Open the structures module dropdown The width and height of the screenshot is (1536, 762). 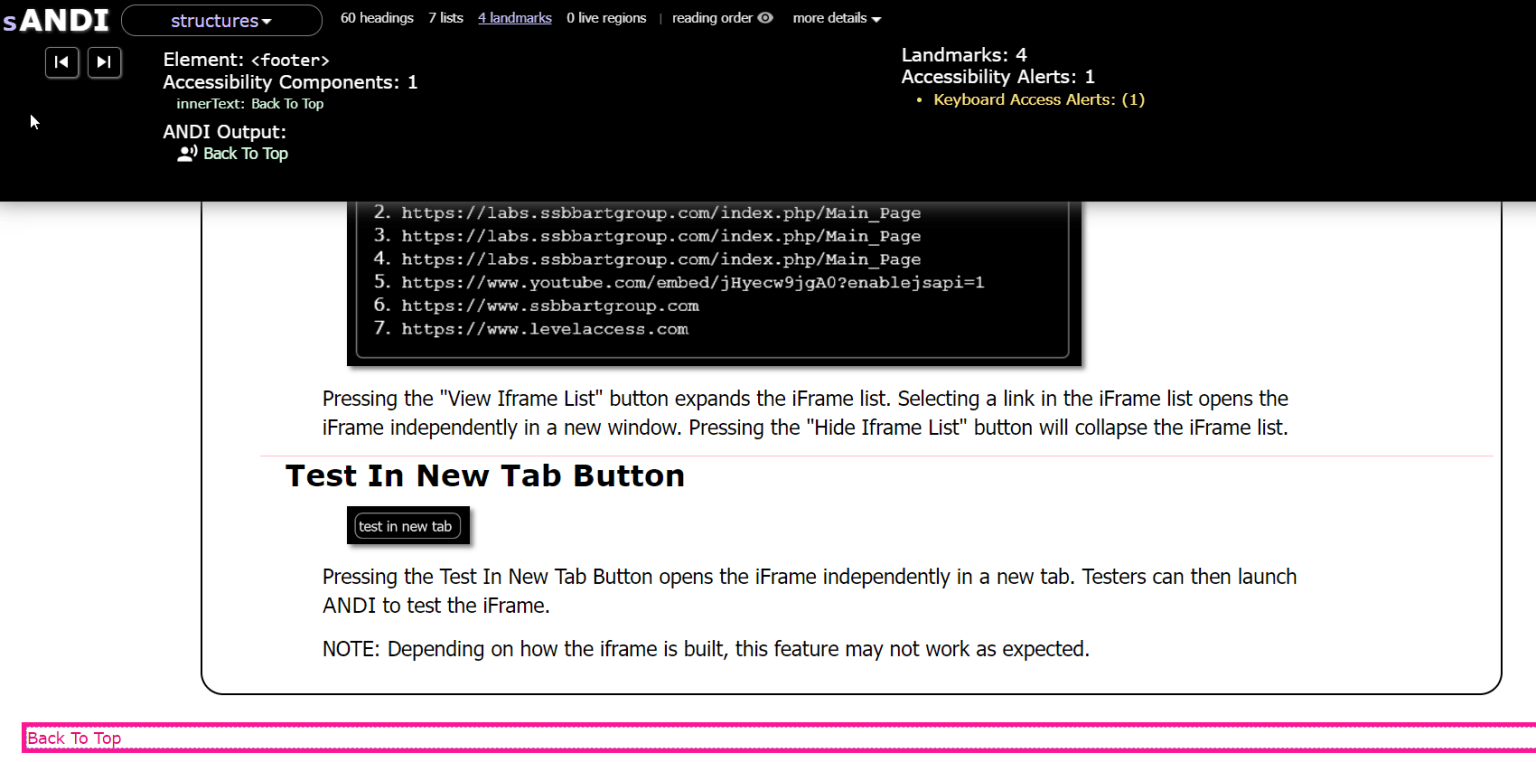[221, 19]
